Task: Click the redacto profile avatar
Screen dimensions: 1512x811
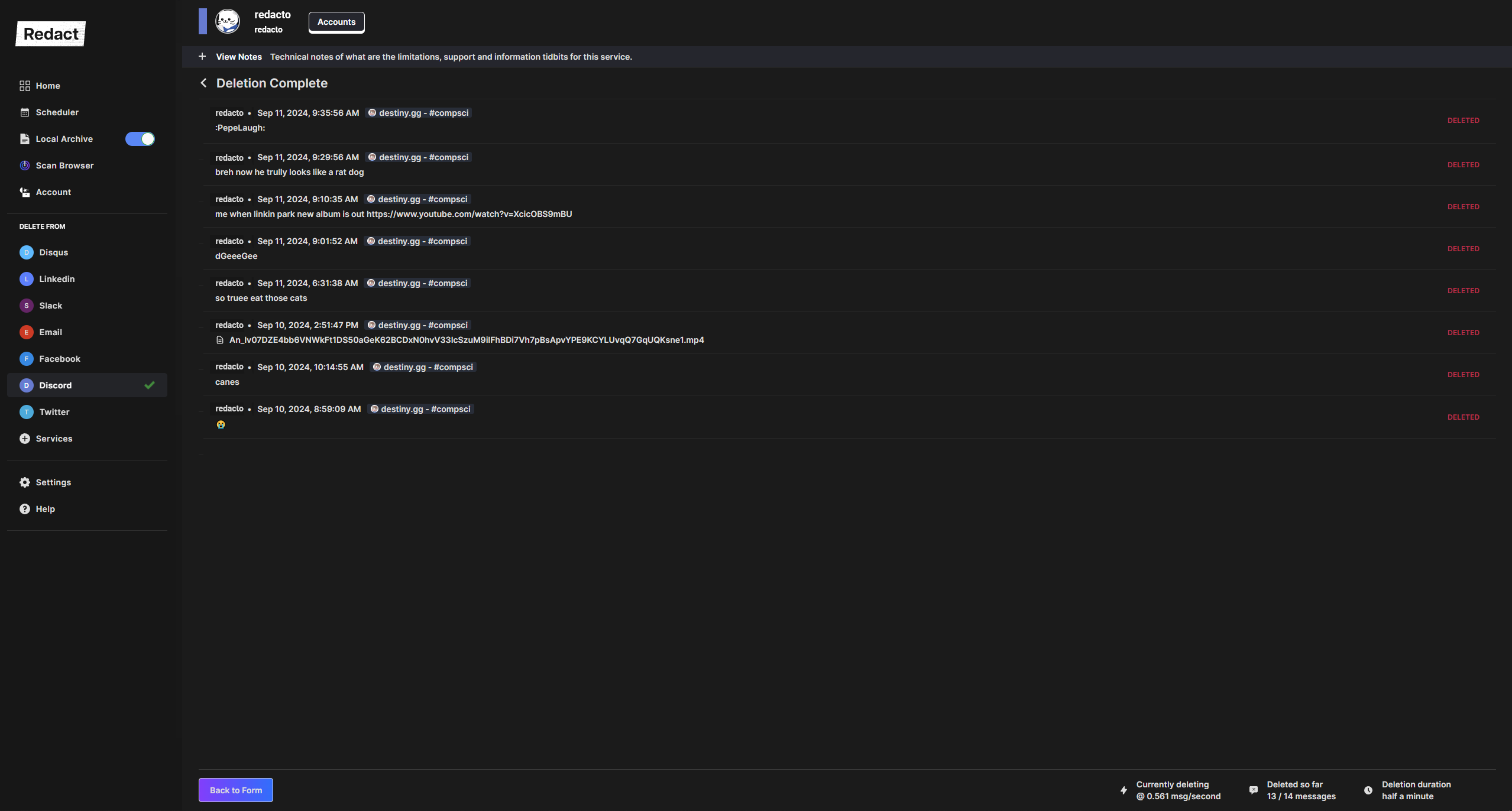Action: tap(228, 21)
